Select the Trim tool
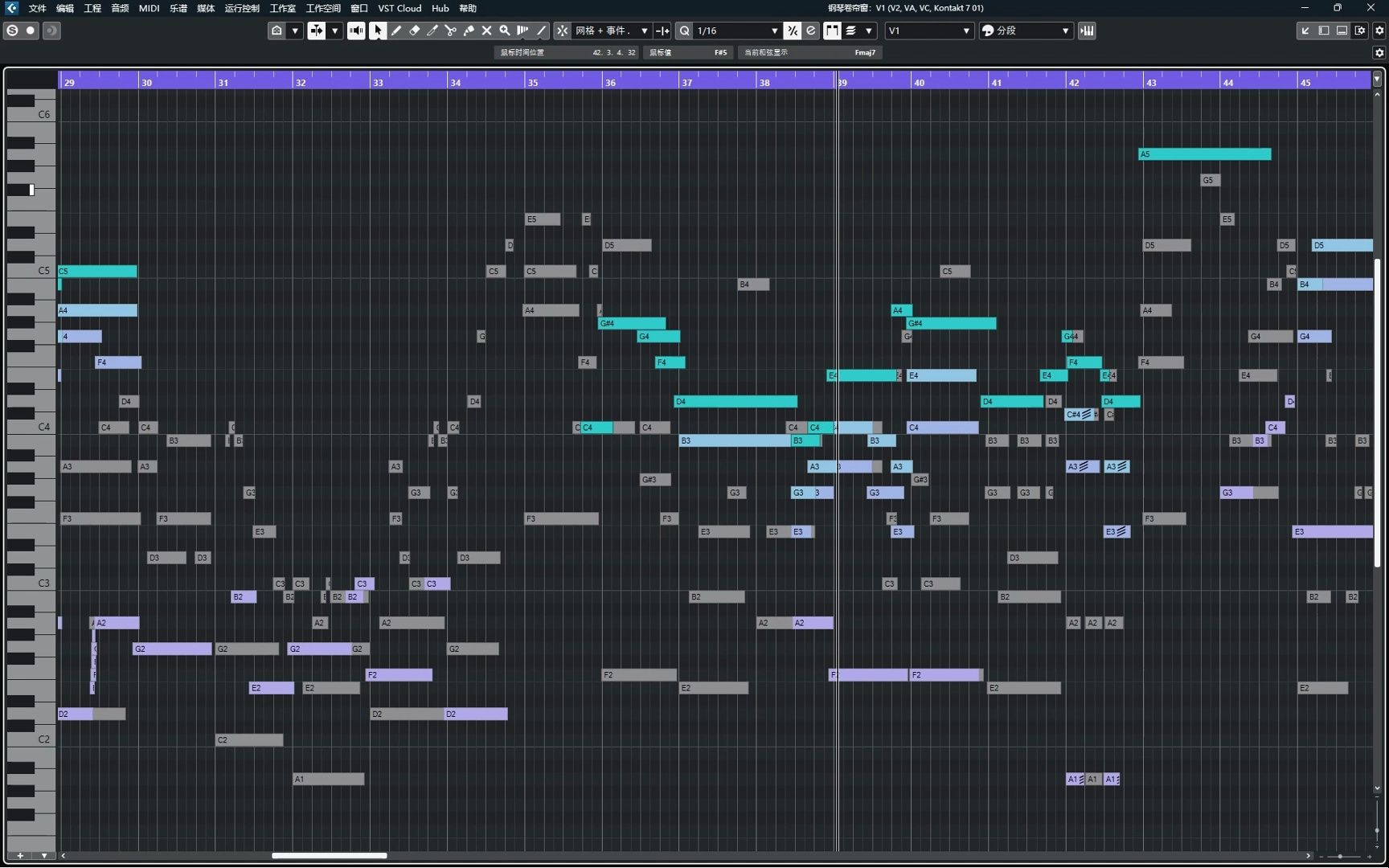Image resolution: width=1389 pixels, height=868 pixels. coord(432,31)
